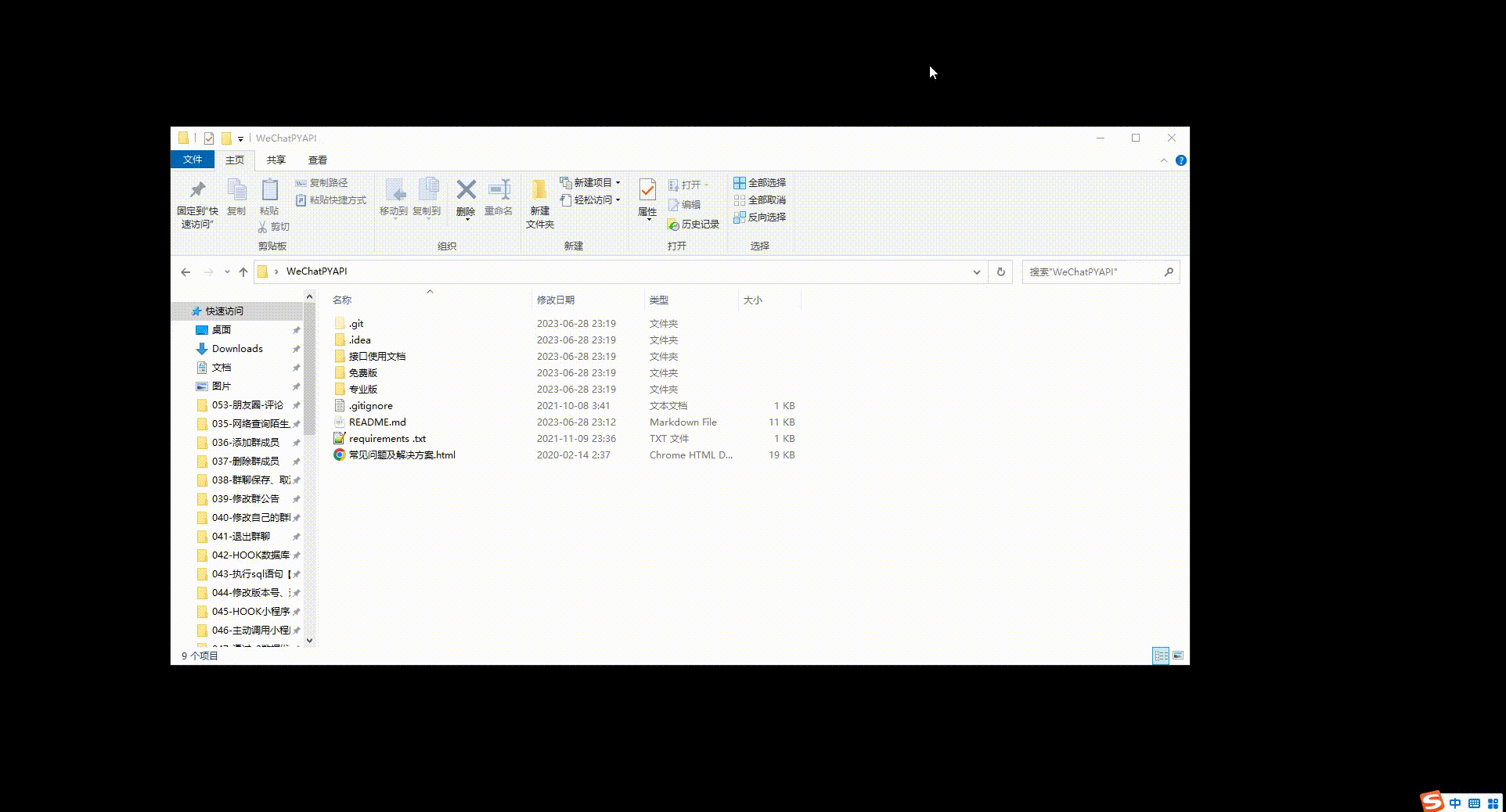Click the Copy (复制) ribbon icon
The height and width of the screenshot is (812, 1506).
pos(236,190)
